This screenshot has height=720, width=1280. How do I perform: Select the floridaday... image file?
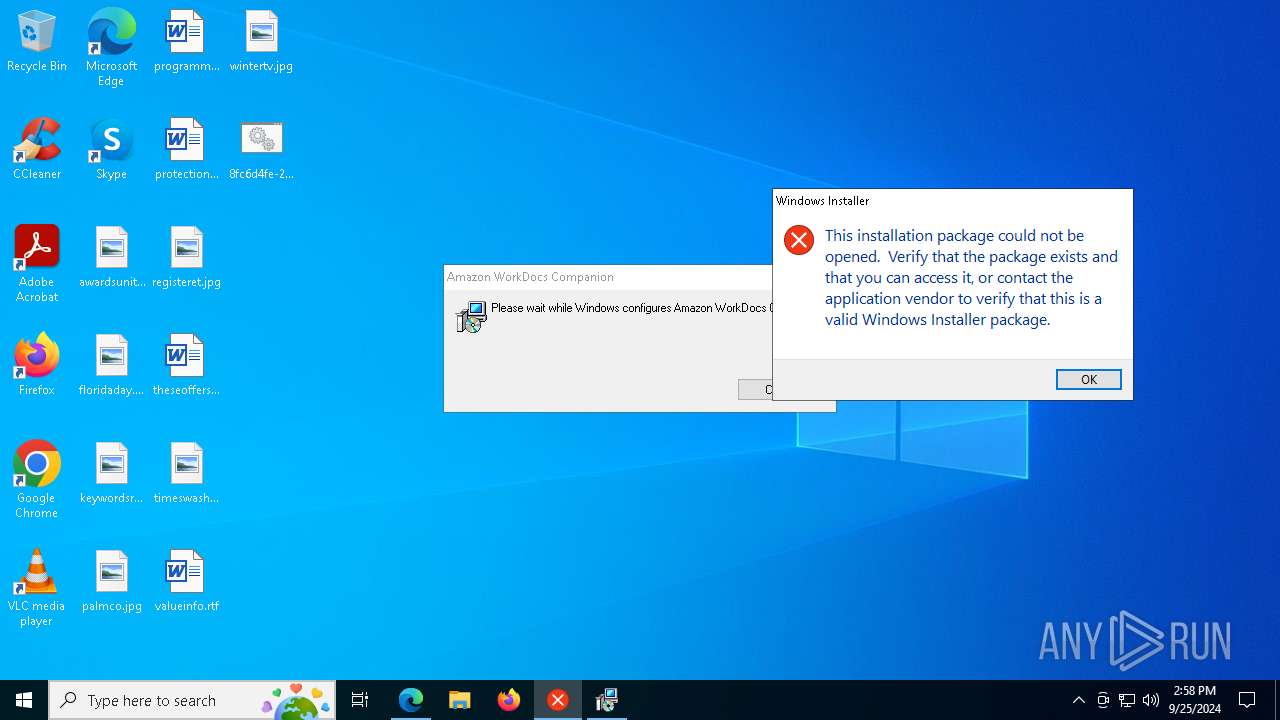(x=111, y=366)
